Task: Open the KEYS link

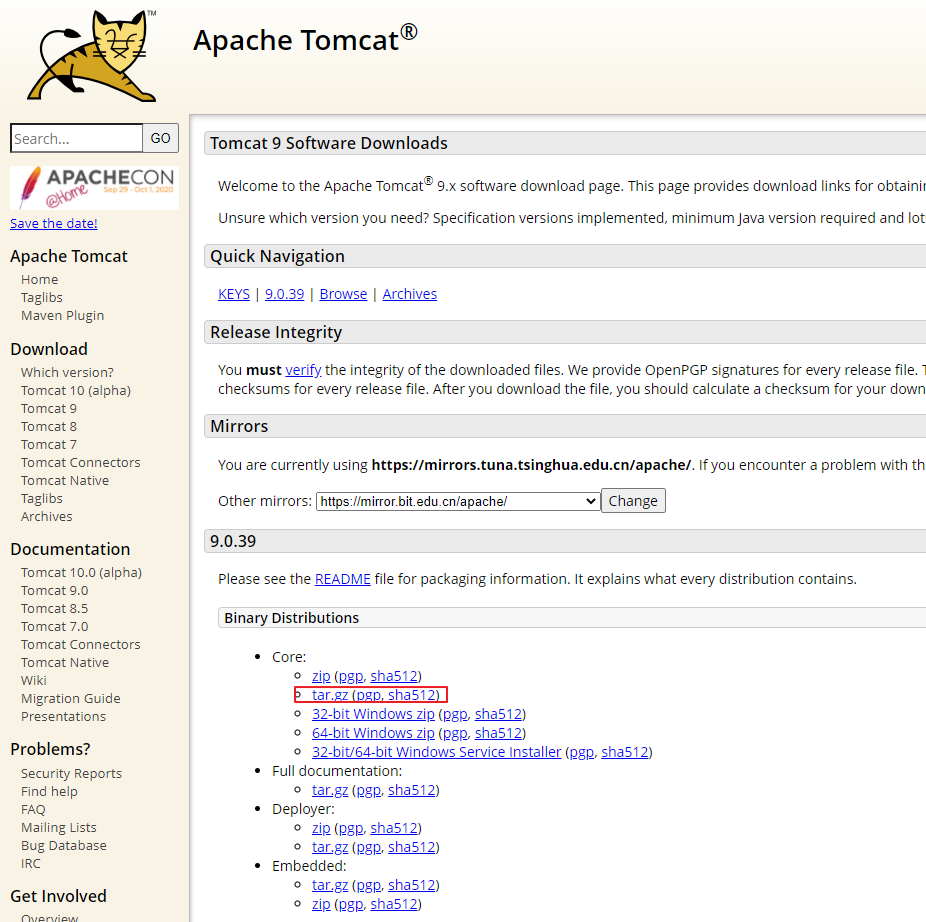Action: tap(234, 294)
